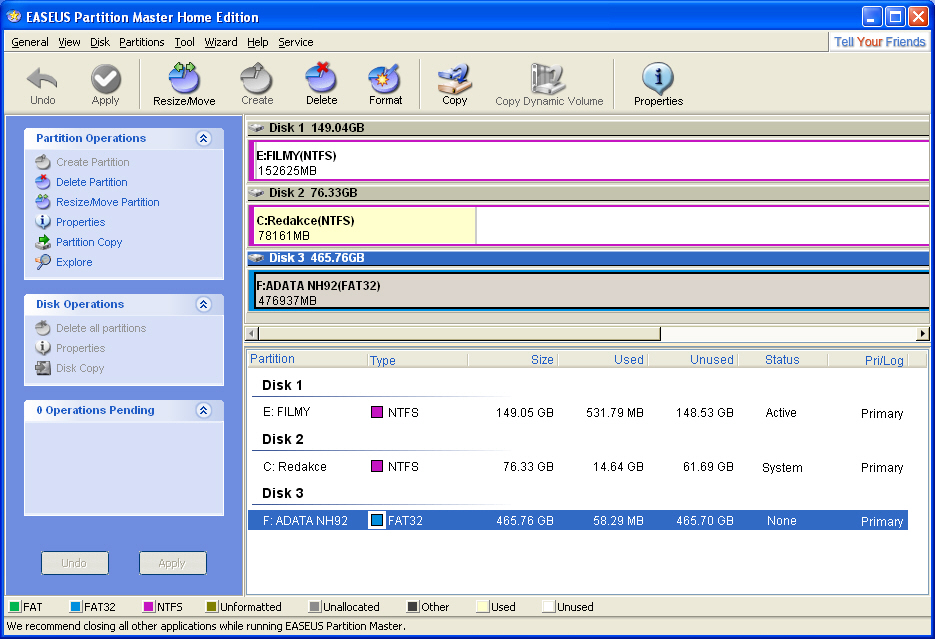This screenshot has width=935, height=639.
Task: Click the Delete partition toolbar icon
Action: 321,79
